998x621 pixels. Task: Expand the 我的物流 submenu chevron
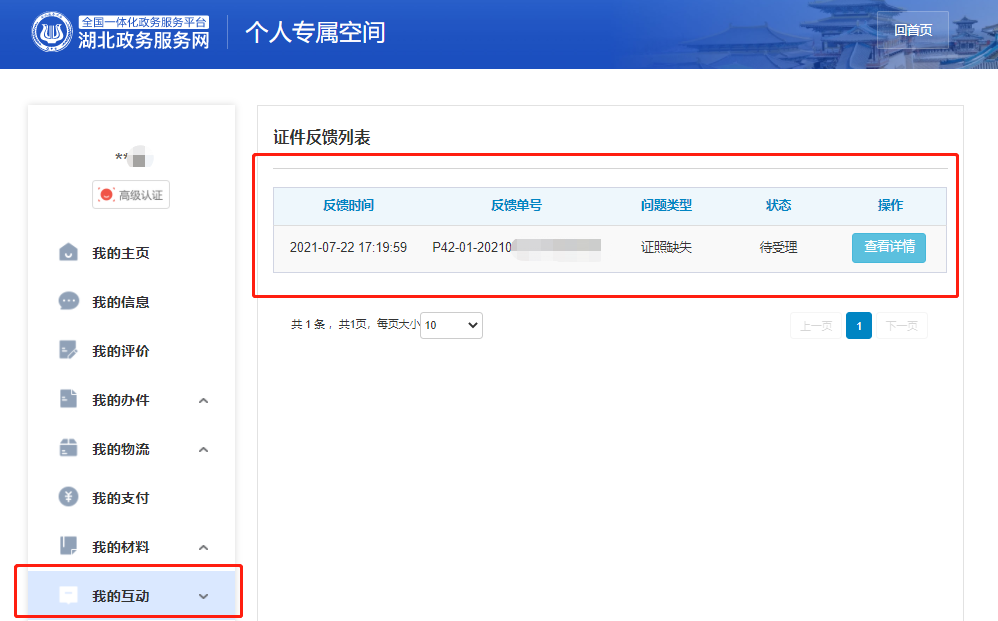[x=204, y=449]
